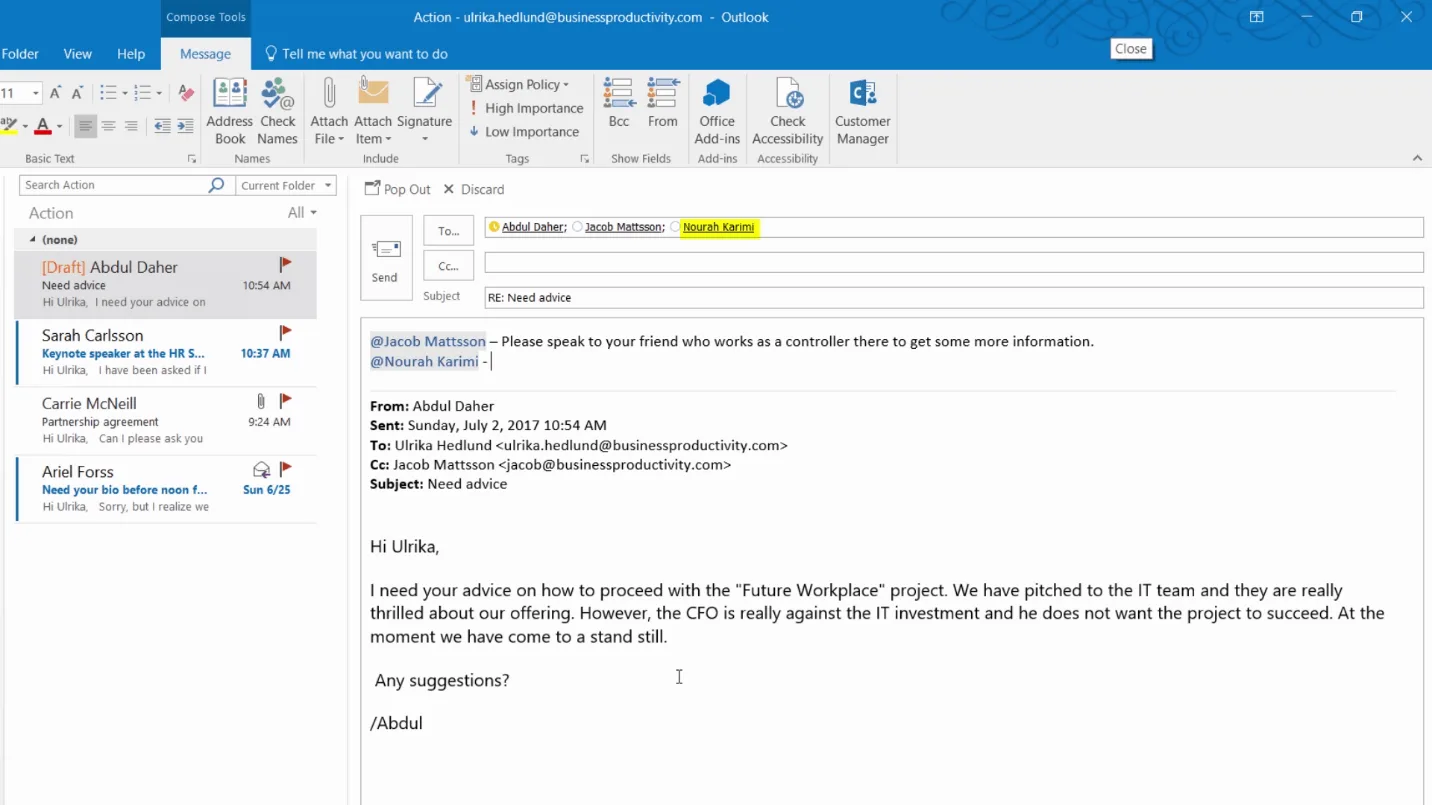
Task: Open the Address Book
Action: click(x=229, y=111)
